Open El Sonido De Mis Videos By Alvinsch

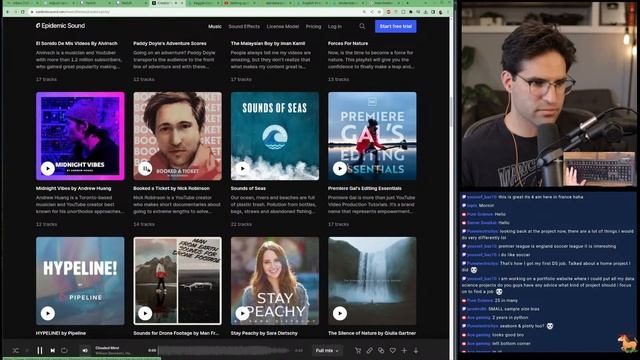pos(77,43)
